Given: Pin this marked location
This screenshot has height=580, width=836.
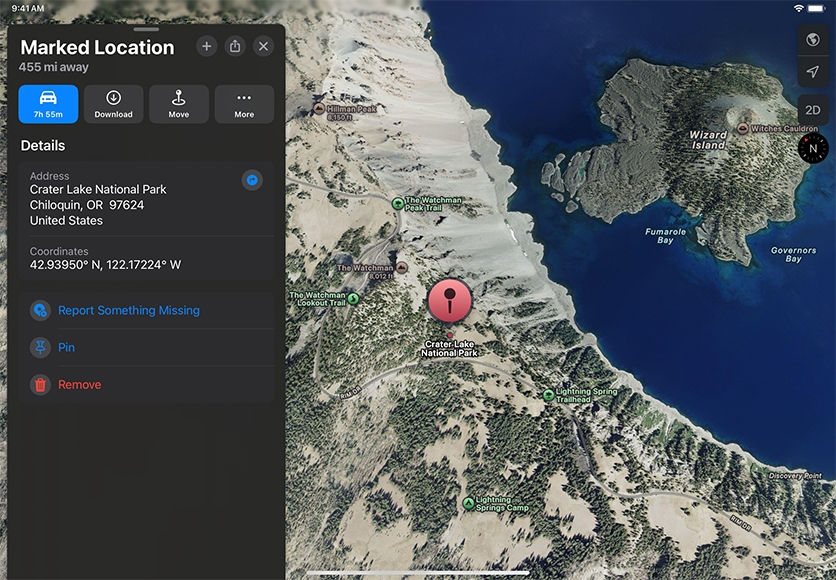Looking at the screenshot, I should (x=66, y=348).
